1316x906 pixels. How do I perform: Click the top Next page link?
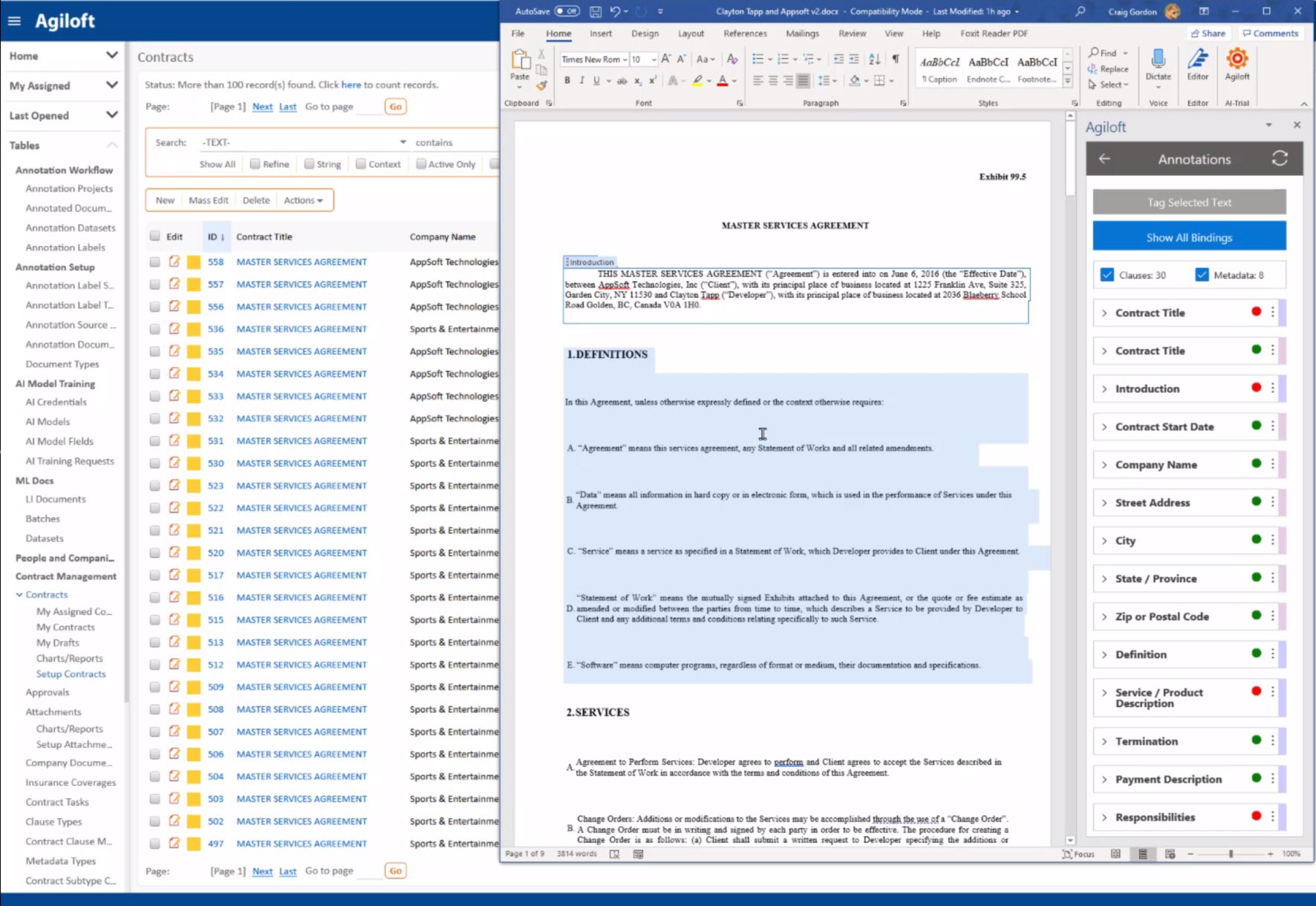tap(262, 107)
